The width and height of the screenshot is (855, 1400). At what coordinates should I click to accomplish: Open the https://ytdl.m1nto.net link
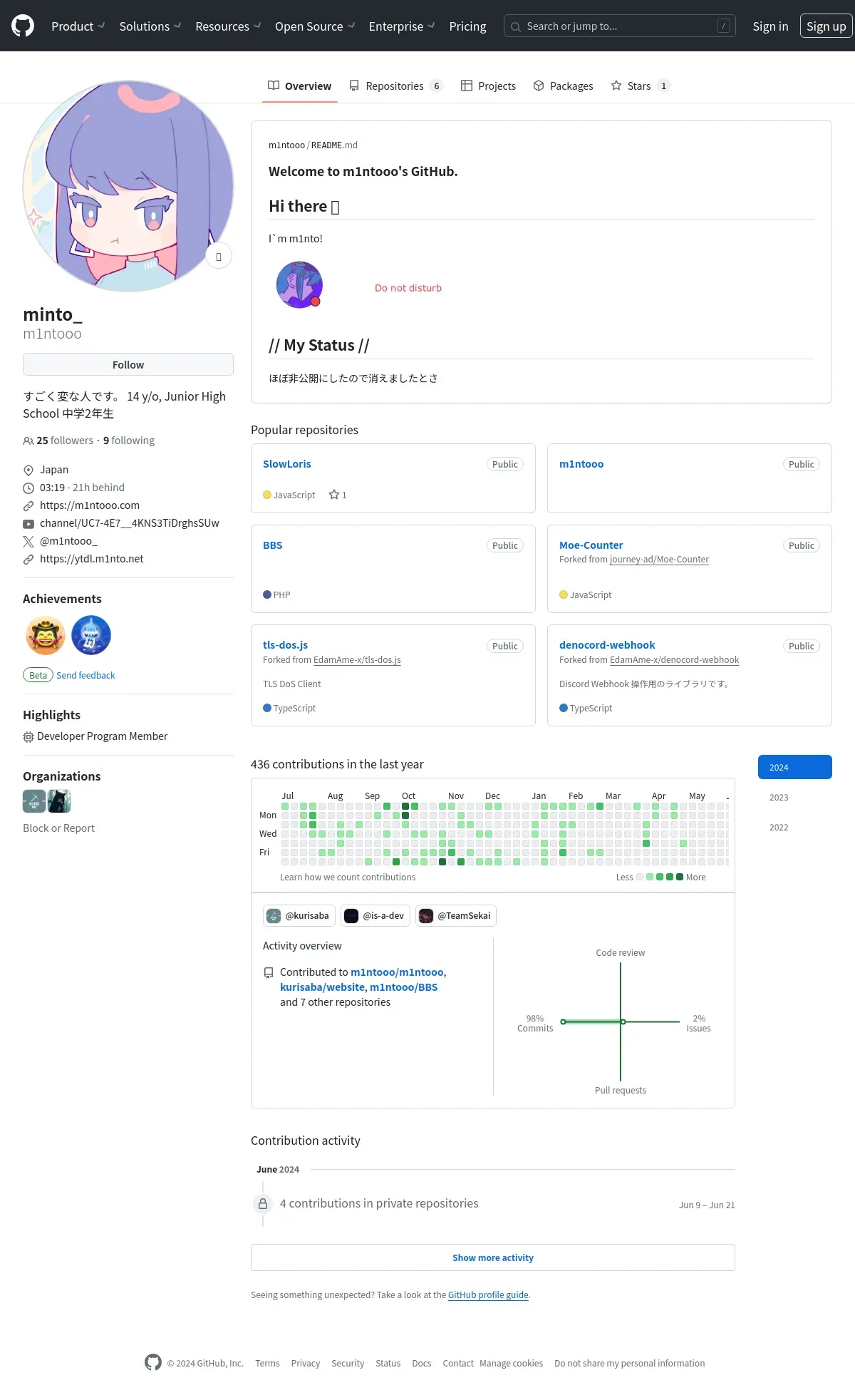coord(92,559)
